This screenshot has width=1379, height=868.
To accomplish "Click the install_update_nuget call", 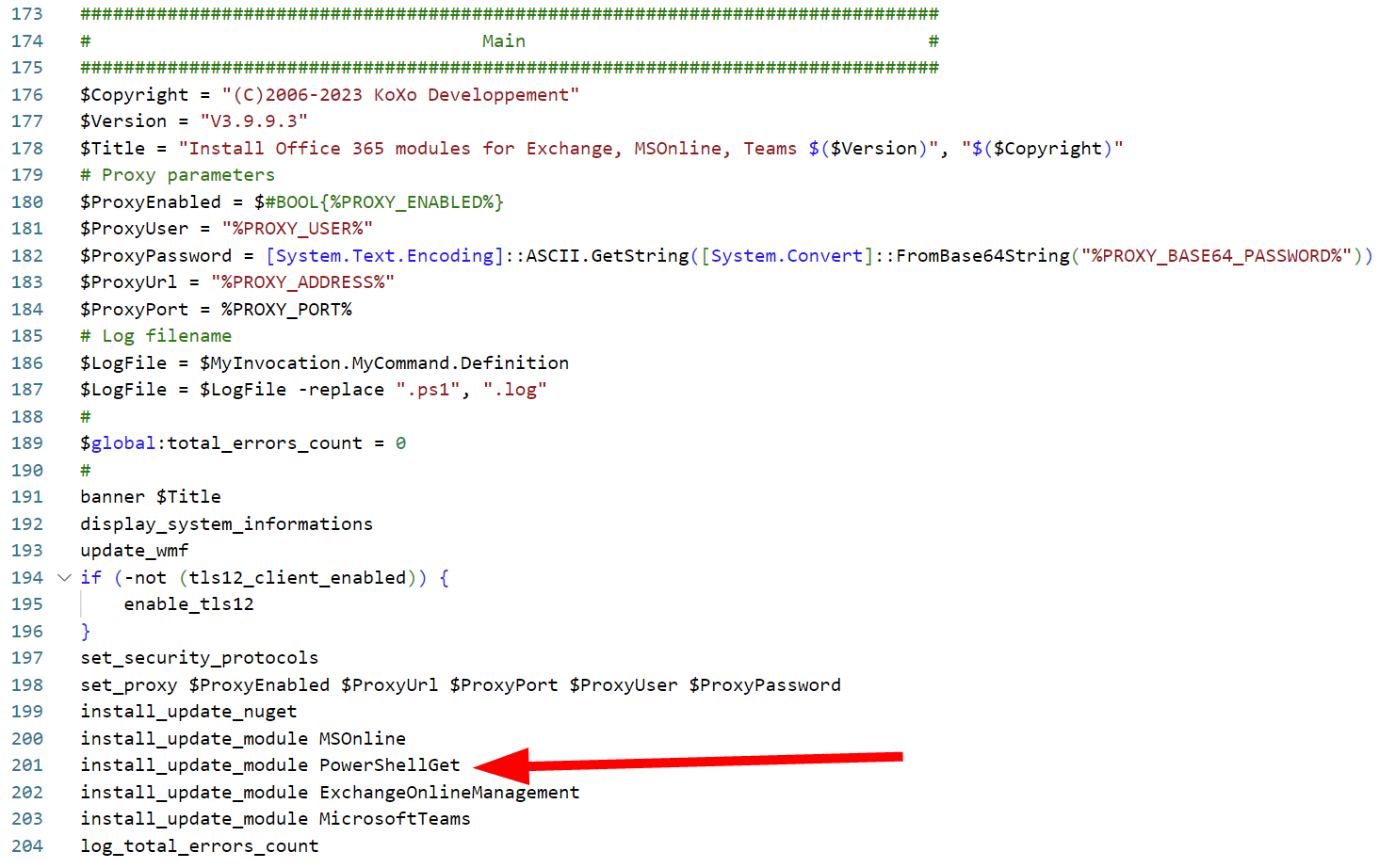I will 188,711.
